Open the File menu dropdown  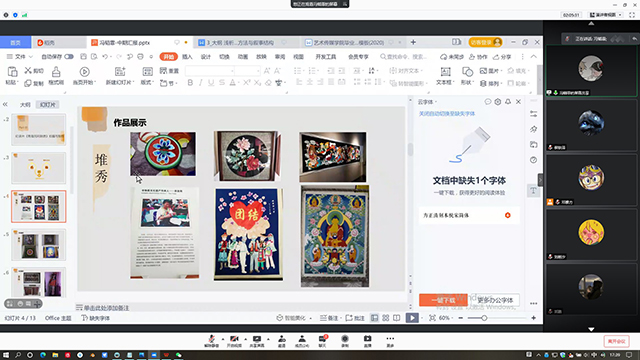(20, 57)
